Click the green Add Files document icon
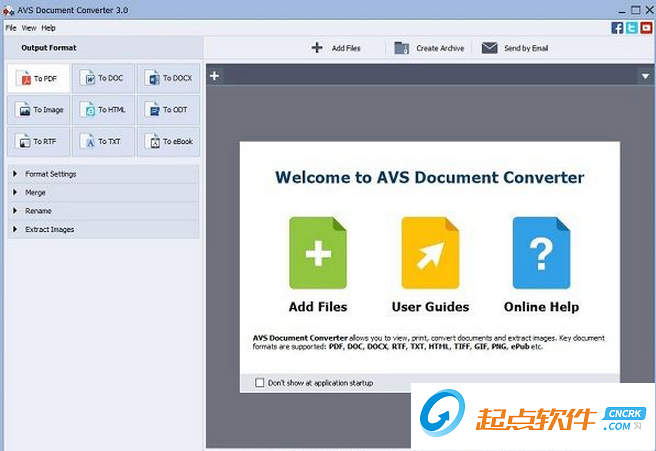The height and width of the screenshot is (451, 656). pos(318,253)
